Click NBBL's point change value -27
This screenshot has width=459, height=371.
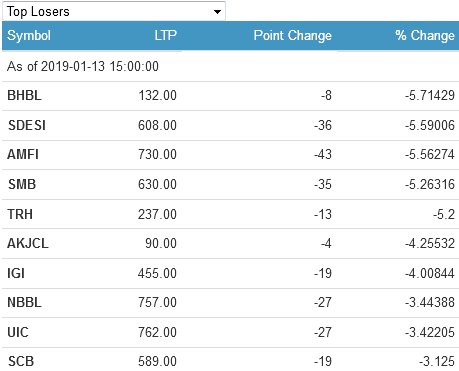pyautogui.click(x=323, y=303)
